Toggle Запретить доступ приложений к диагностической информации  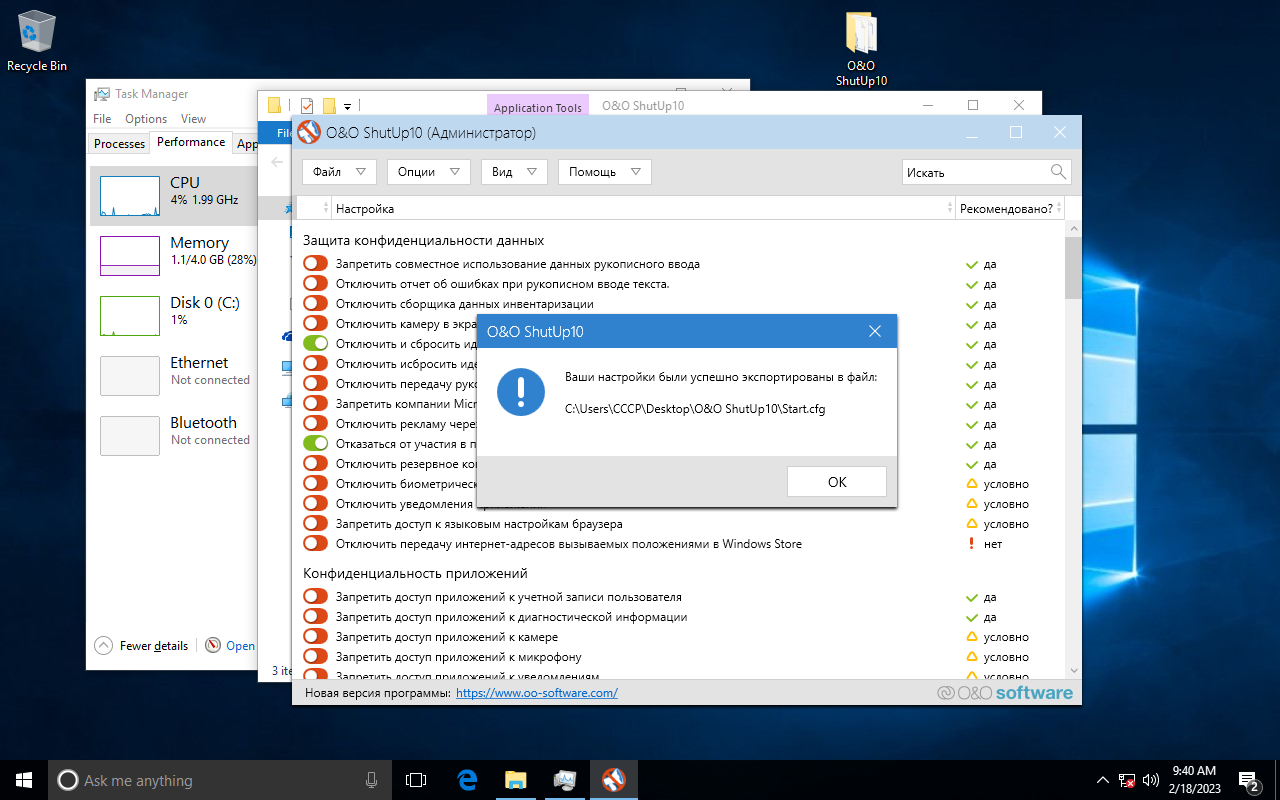click(316, 617)
